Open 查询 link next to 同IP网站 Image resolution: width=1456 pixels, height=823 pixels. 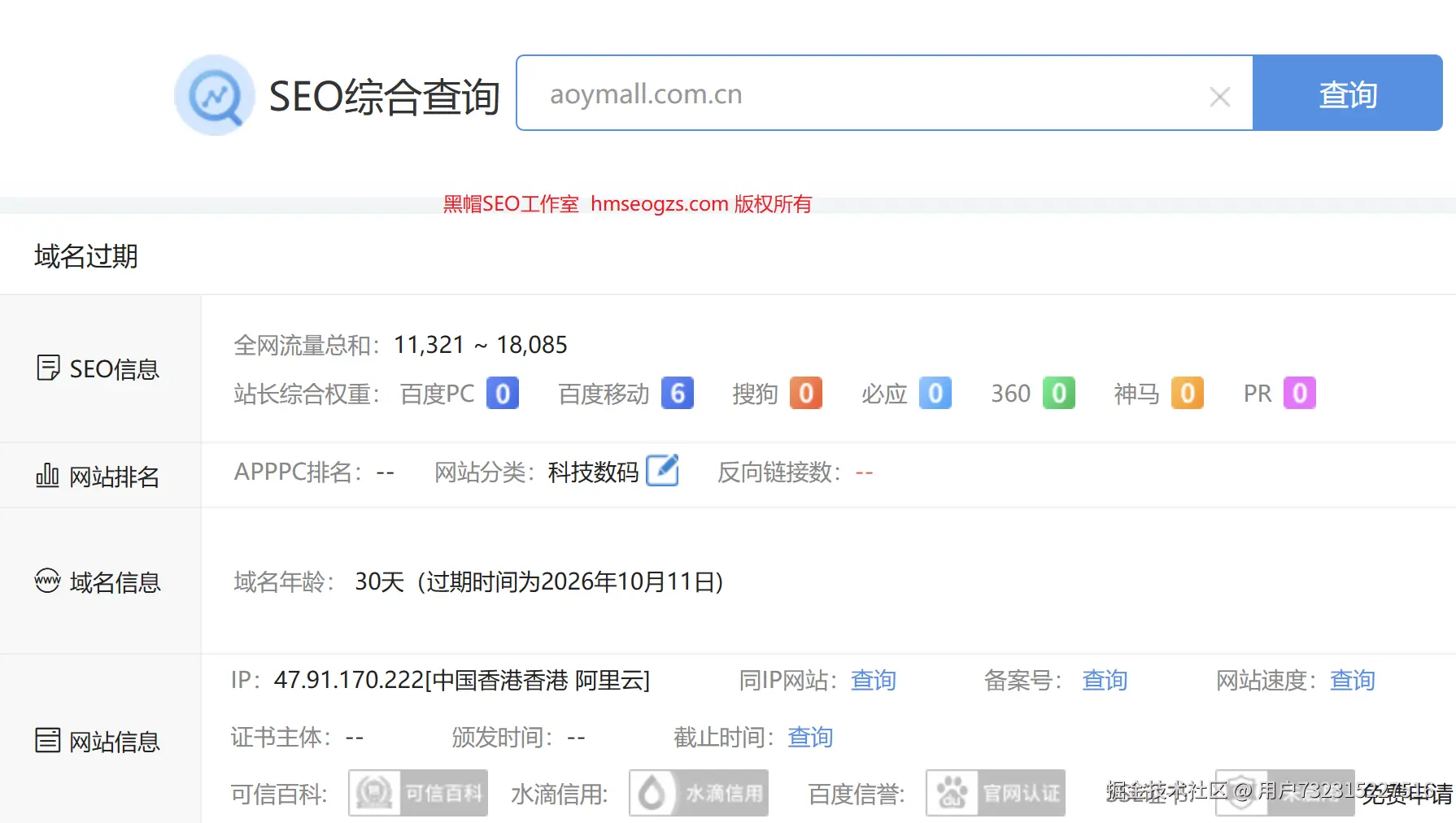(873, 681)
